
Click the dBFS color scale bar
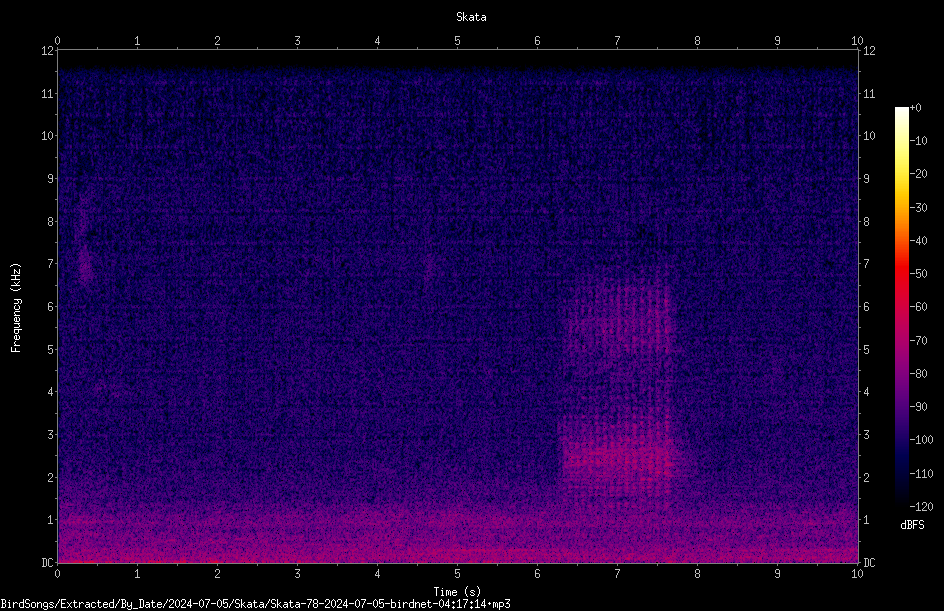point(901,306)
